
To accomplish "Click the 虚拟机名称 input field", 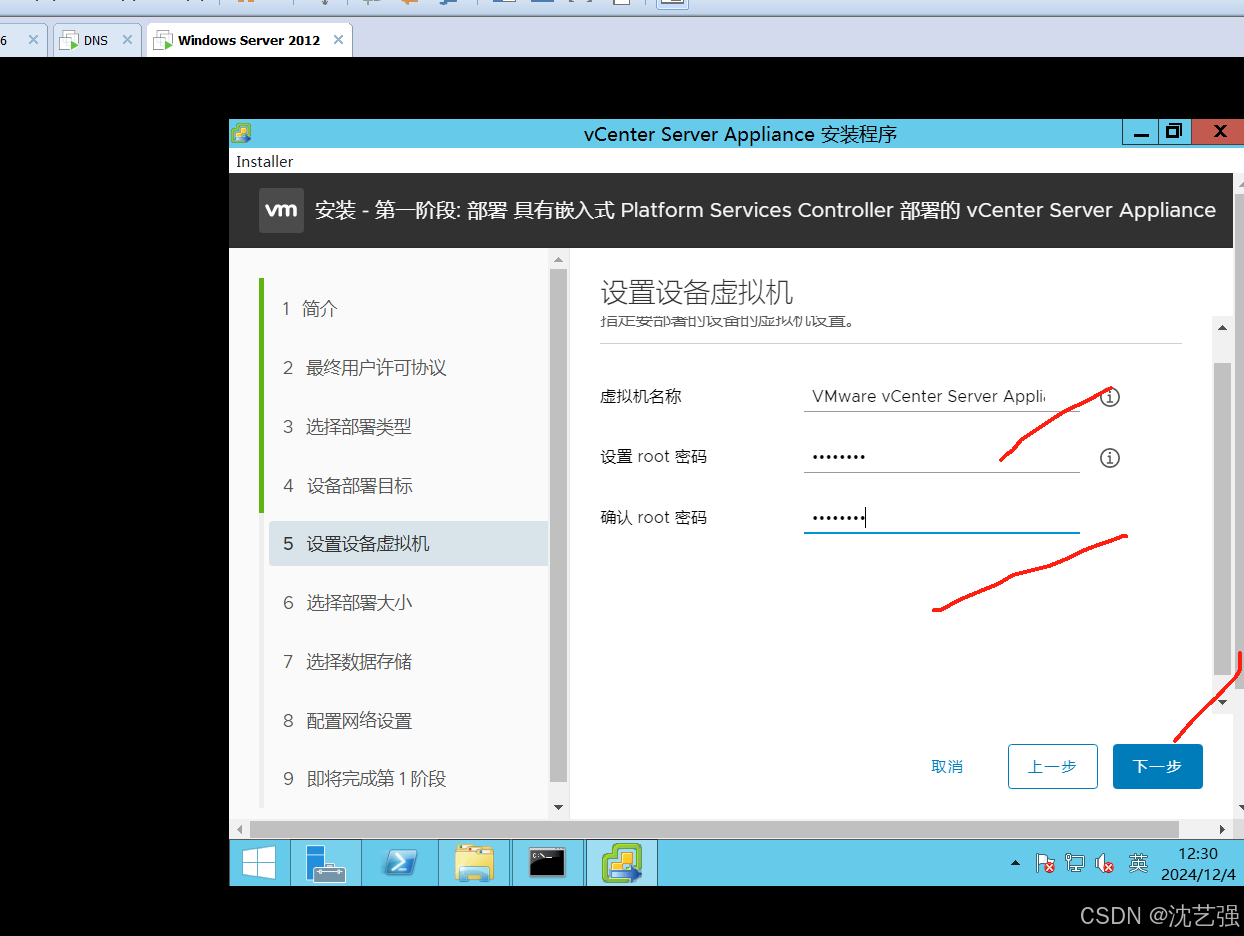I will pyautogui.click(x=941, y=396).
